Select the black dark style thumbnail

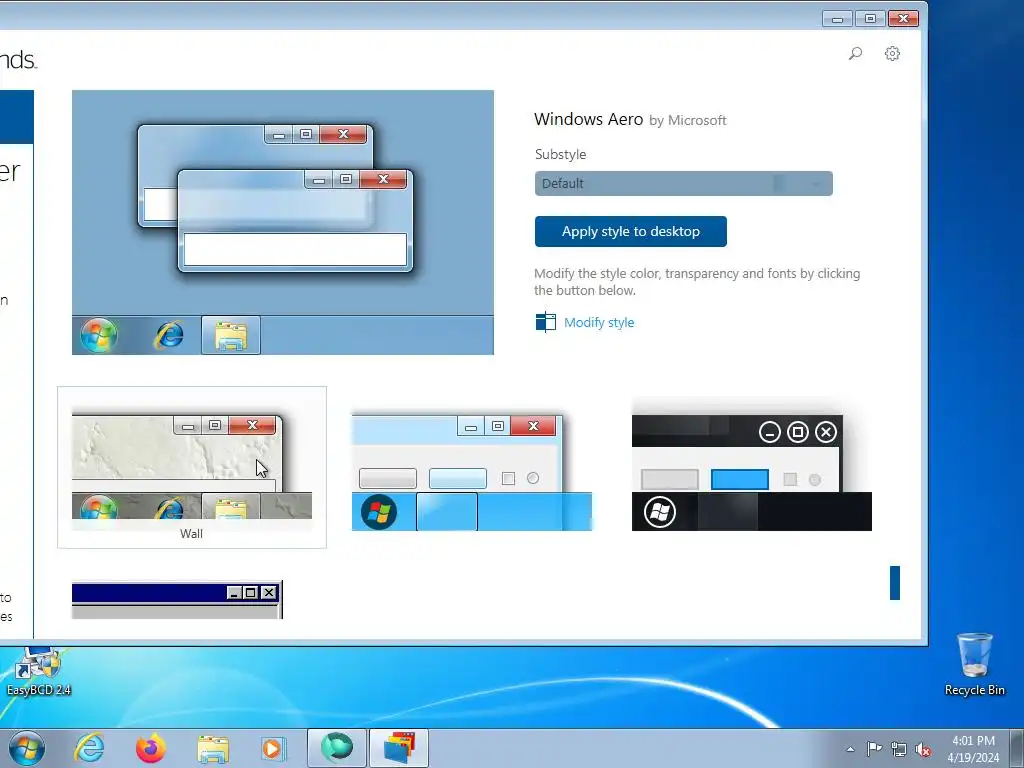click(752, 472)
